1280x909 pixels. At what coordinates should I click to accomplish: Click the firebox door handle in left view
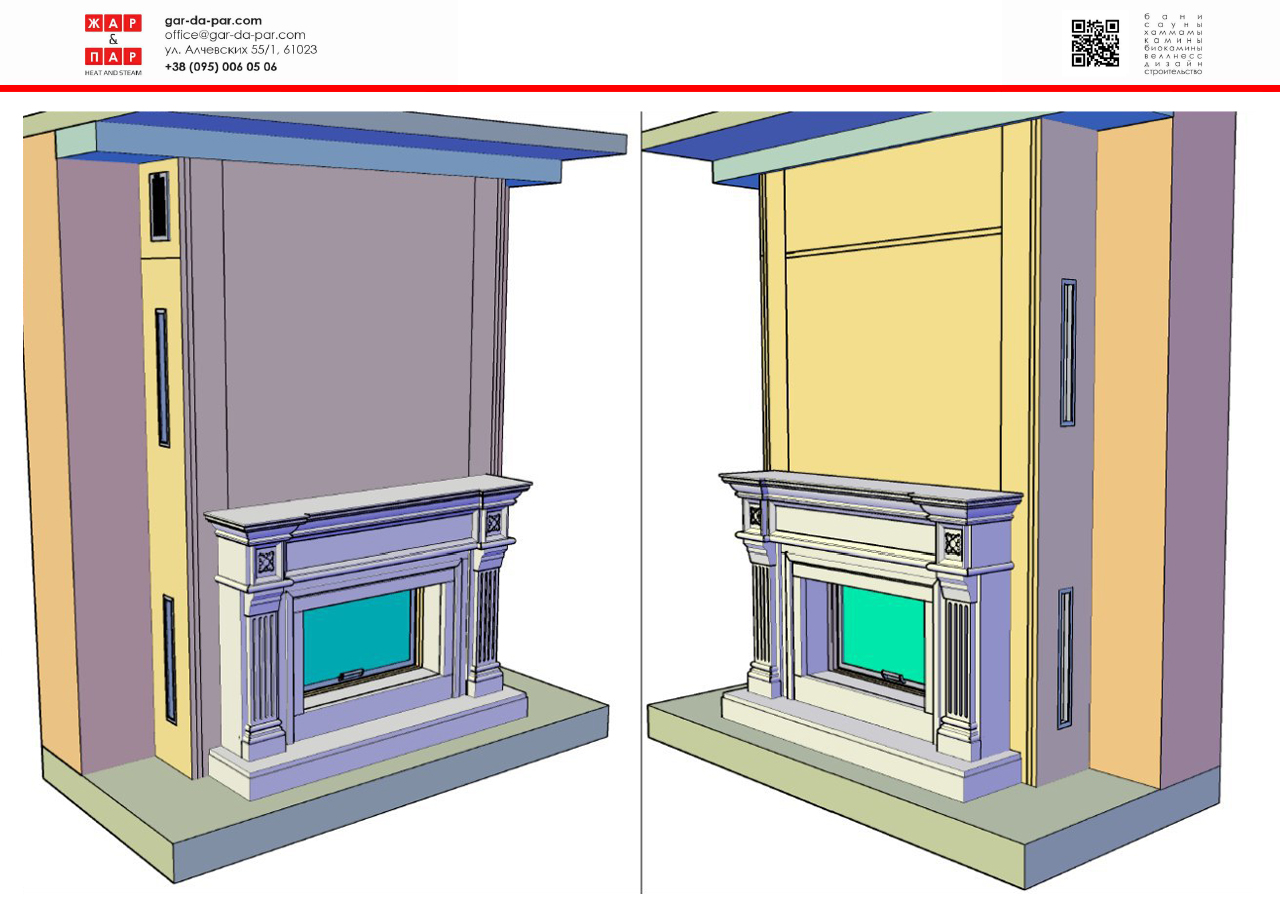[x=351, y=677]
